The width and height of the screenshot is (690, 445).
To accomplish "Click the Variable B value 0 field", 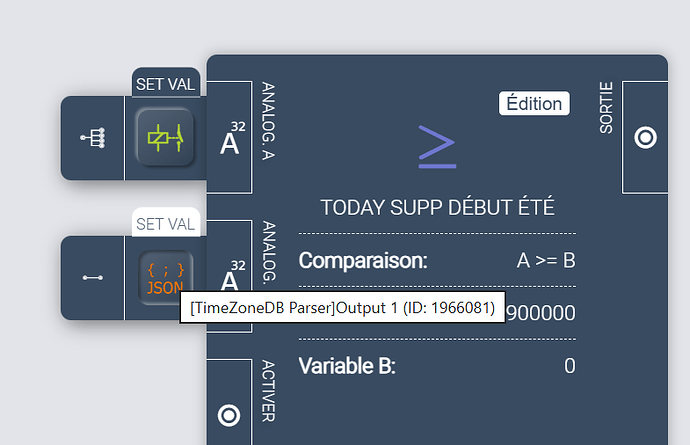I will (569, 366).
